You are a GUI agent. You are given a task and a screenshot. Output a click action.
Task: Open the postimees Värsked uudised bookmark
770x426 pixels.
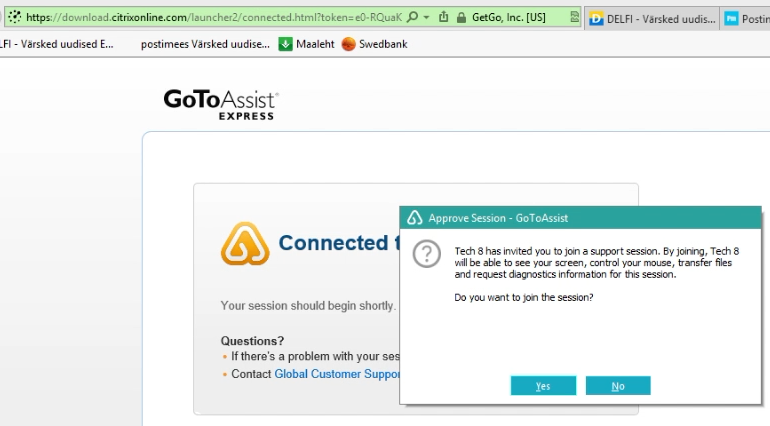205,44
